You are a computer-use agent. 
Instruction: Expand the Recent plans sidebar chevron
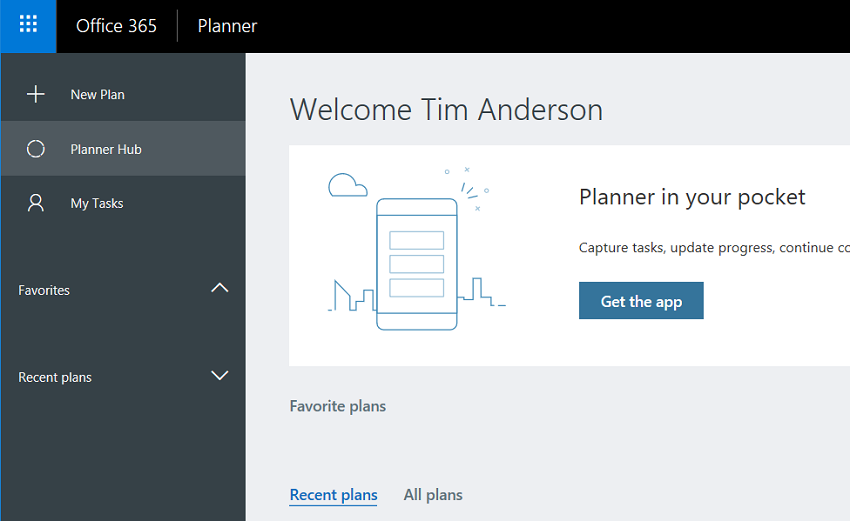click(220, 375)
